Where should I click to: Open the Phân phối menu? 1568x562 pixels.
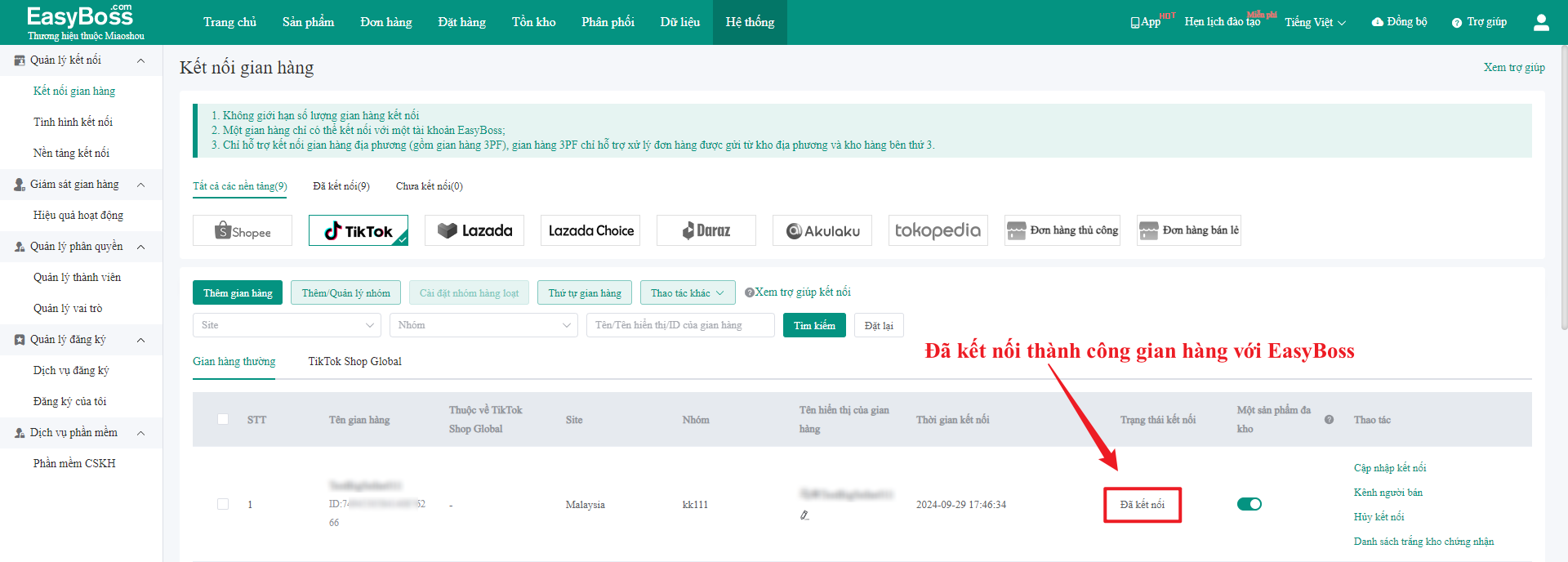tap(608, 22)
